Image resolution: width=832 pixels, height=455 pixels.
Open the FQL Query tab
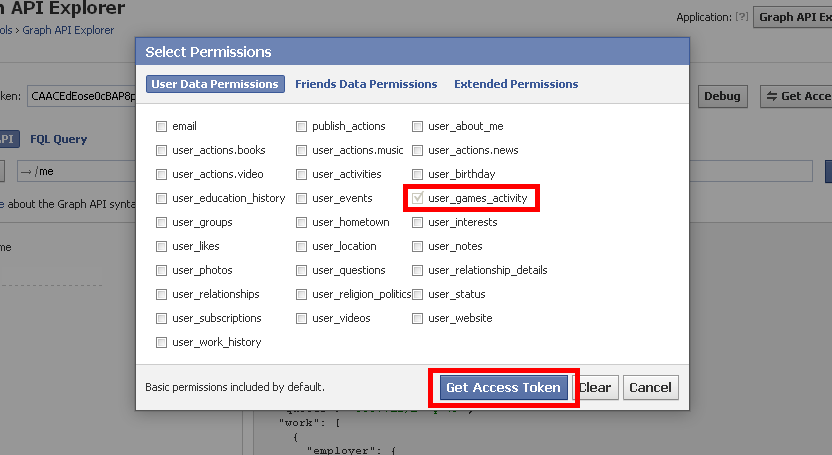point(58,139)
